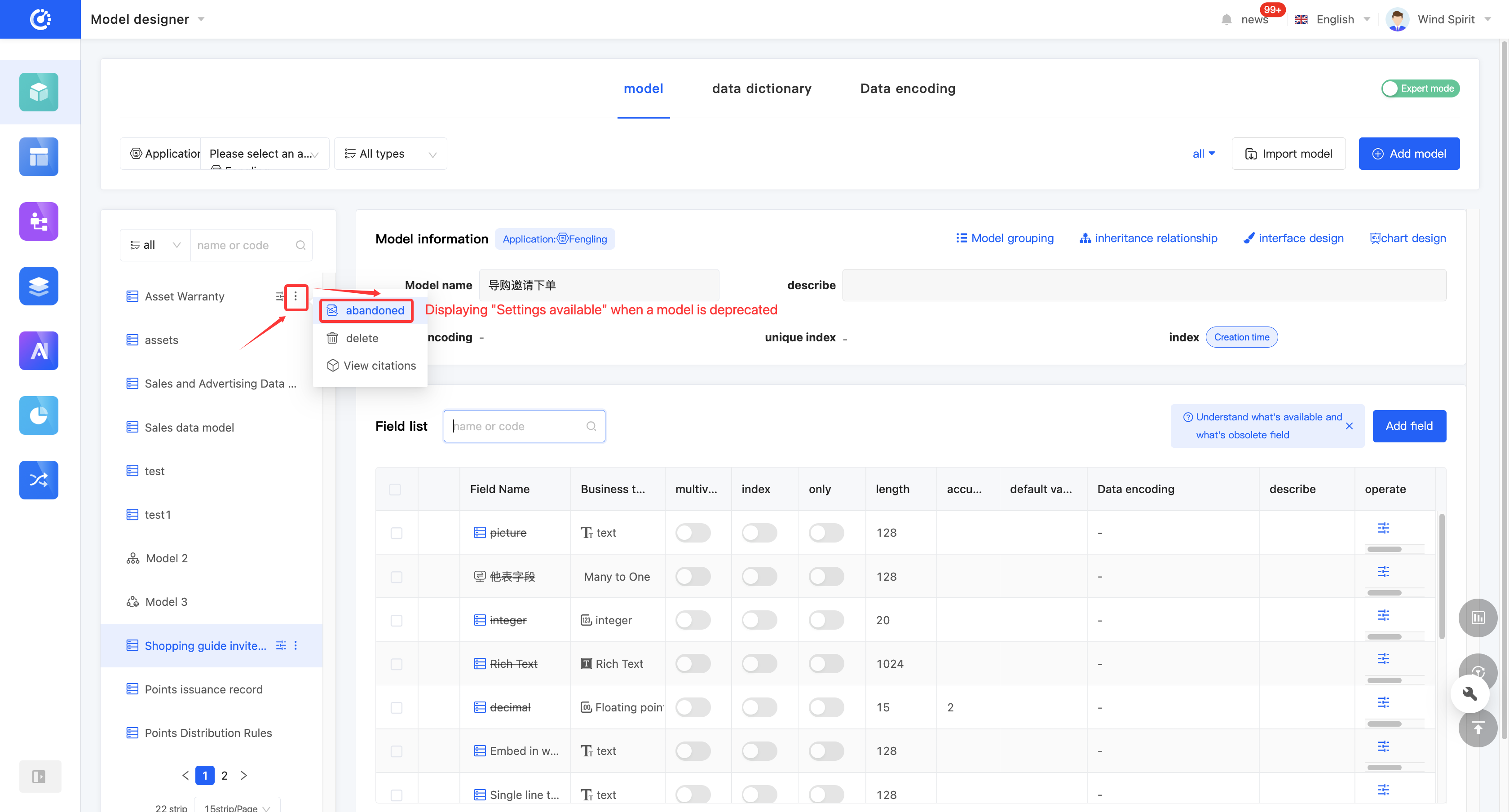
Task: Switch to data dictionary tab
Action: pos(761,88)
